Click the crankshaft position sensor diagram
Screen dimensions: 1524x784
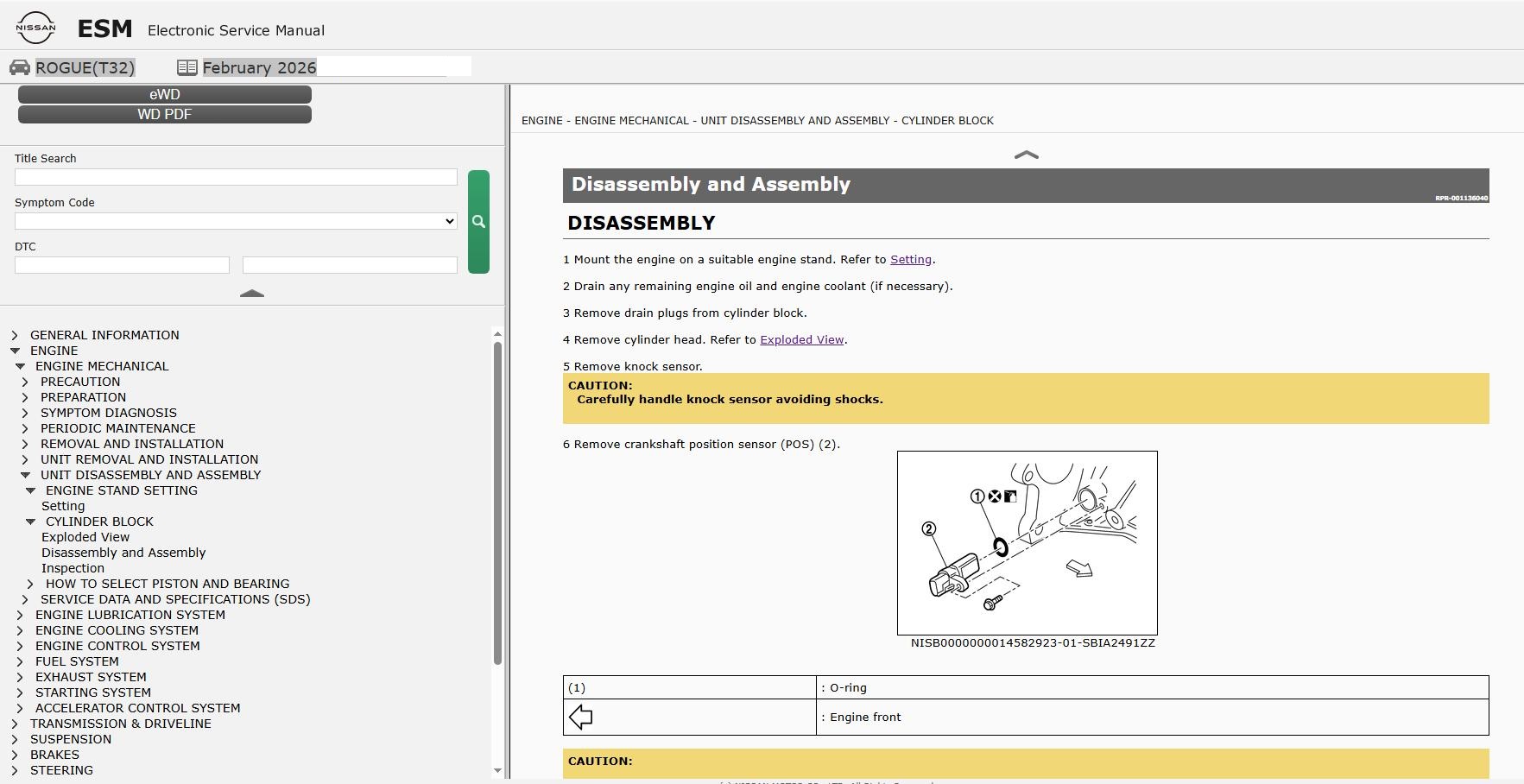pyautogui.click(x=1028, y=543)
